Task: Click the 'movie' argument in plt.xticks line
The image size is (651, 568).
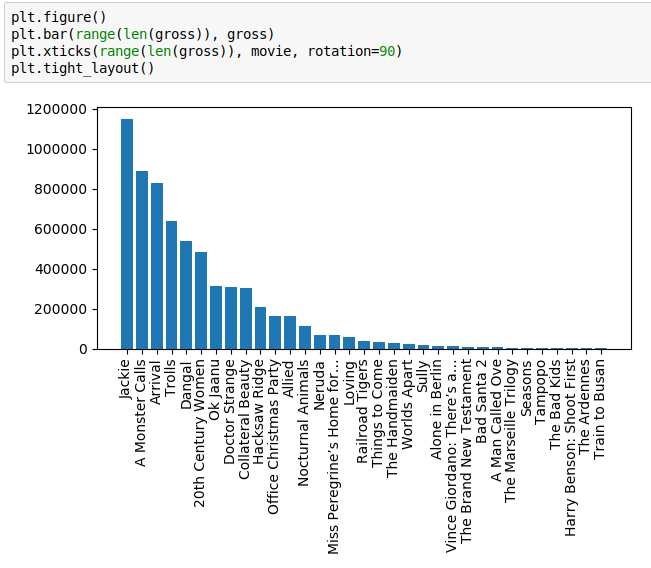Action: (271, 51)
